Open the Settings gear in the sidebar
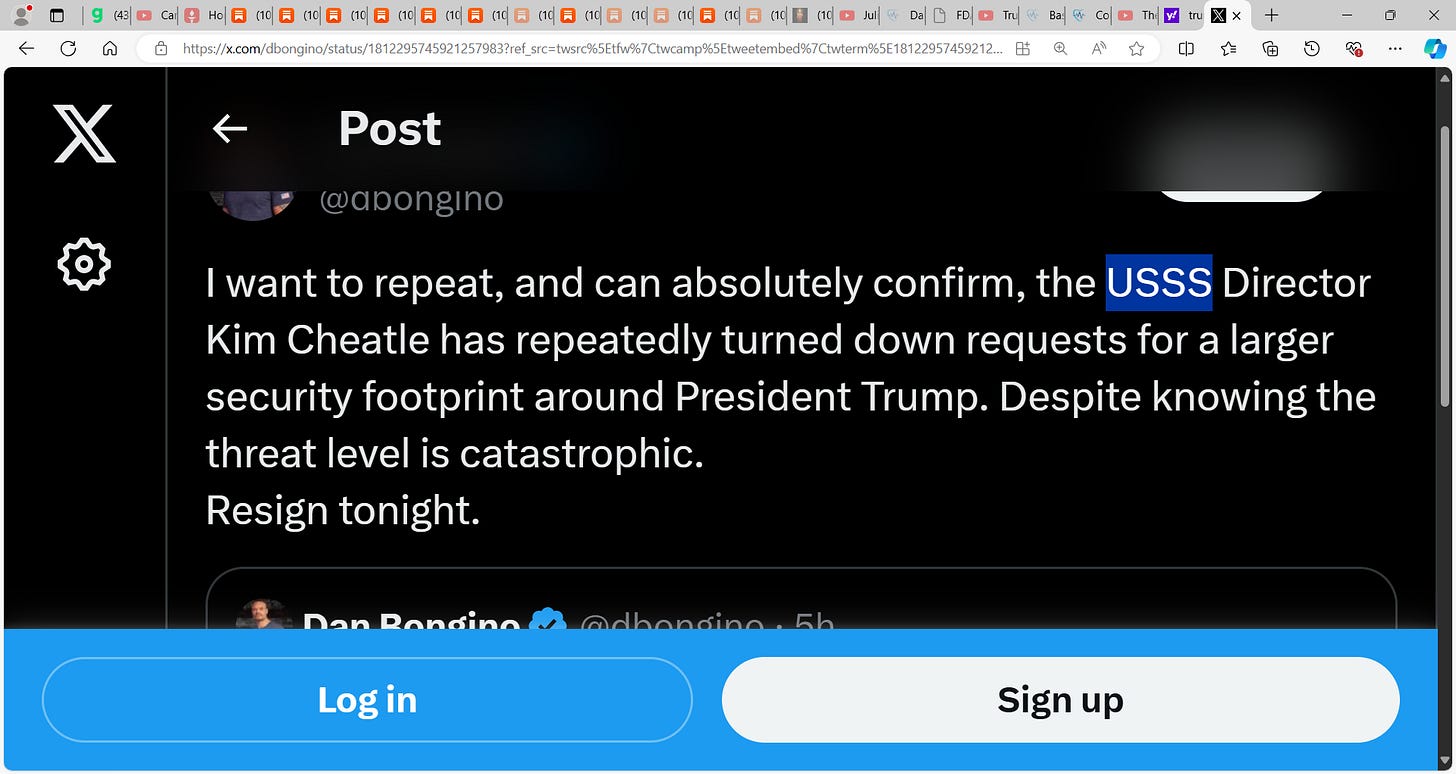This screenshot has width=1456, height=774. [84, 264]
